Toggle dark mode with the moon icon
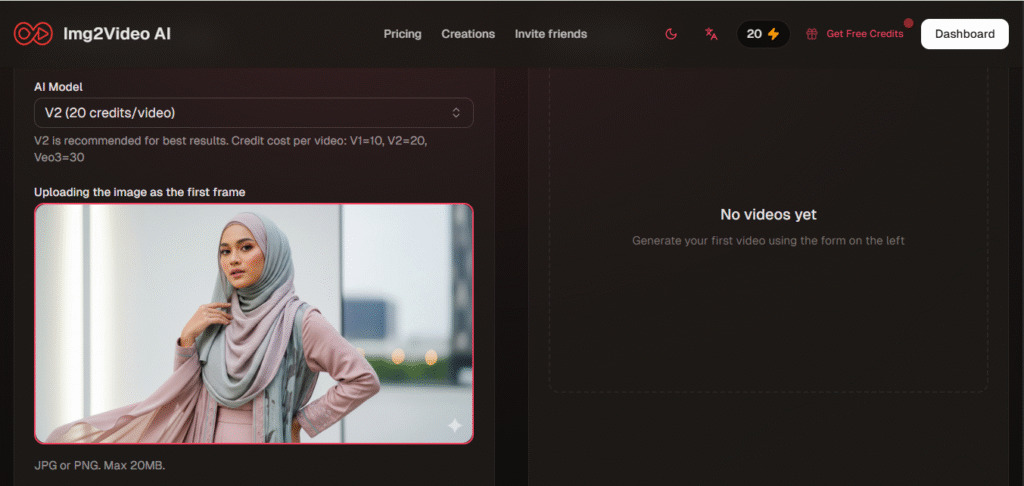This screenshot has width=1024, height=486. pos(671,34)
